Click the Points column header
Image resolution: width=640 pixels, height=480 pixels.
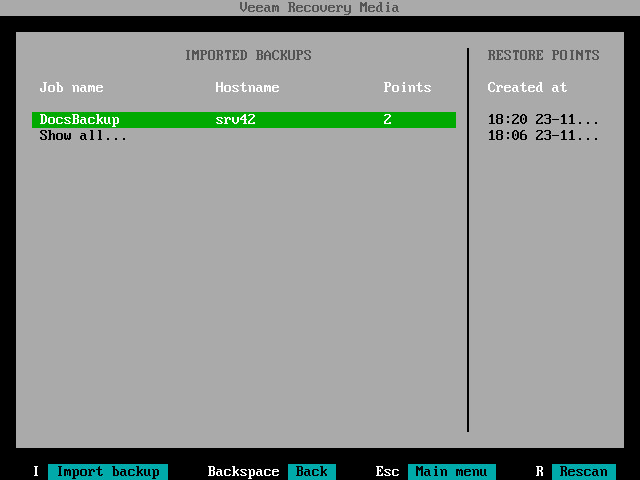407,87
